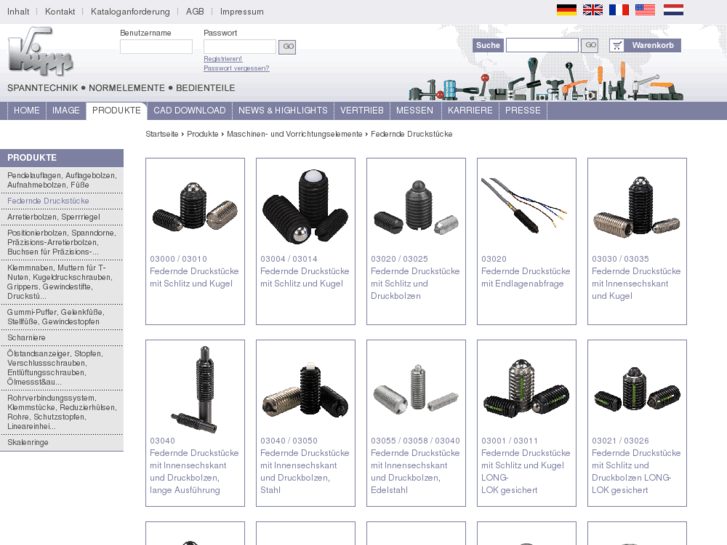
Task: Open product image for 03020 / 03025
Action: [416, 207]
